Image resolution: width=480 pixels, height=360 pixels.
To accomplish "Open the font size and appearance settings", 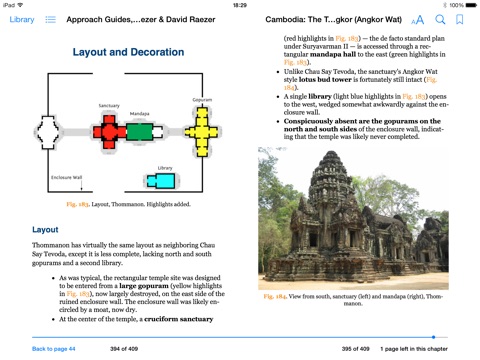I will point(418,20).
